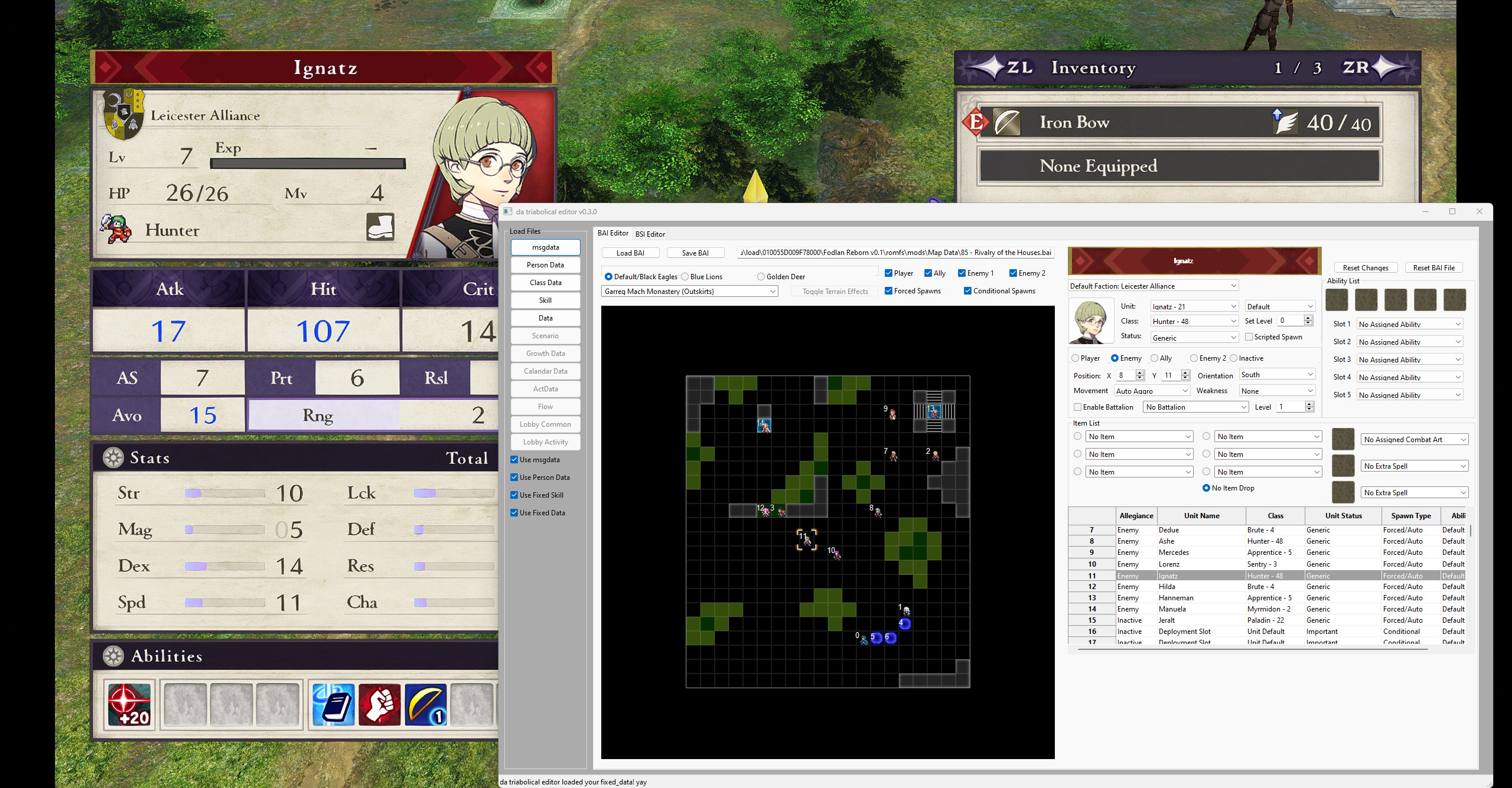This screenshot has height=788, width=1512.
Task: Click the Save BAI button
Action: tap(695, 252)
